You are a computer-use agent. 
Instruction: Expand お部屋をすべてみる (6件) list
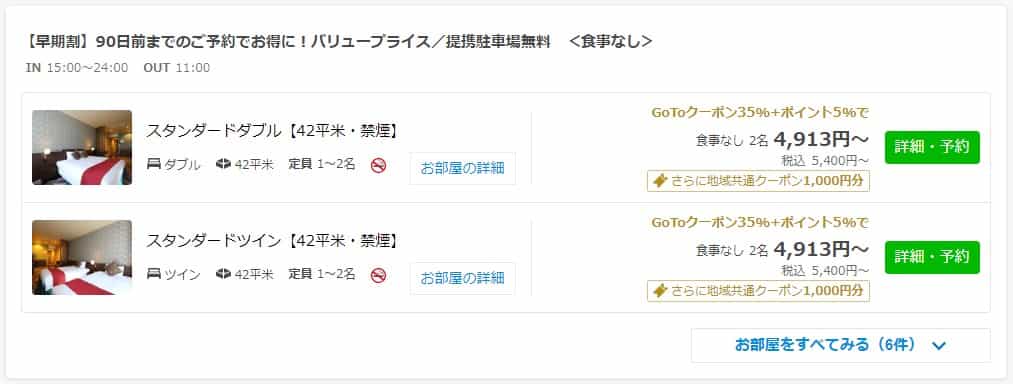point(841,345)
